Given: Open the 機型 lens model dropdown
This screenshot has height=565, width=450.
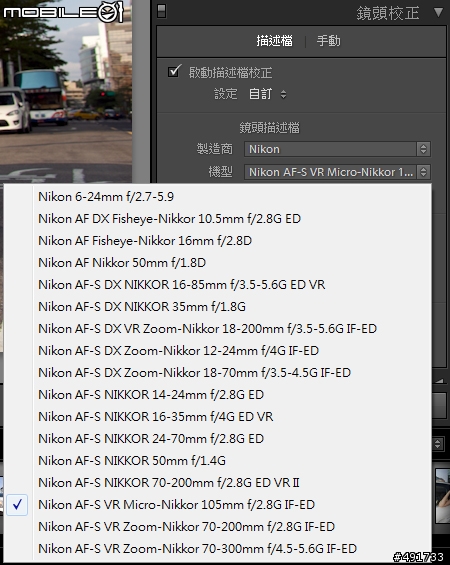Looking at the screenshot, I should pyautogui.click(x=337, y=172).
